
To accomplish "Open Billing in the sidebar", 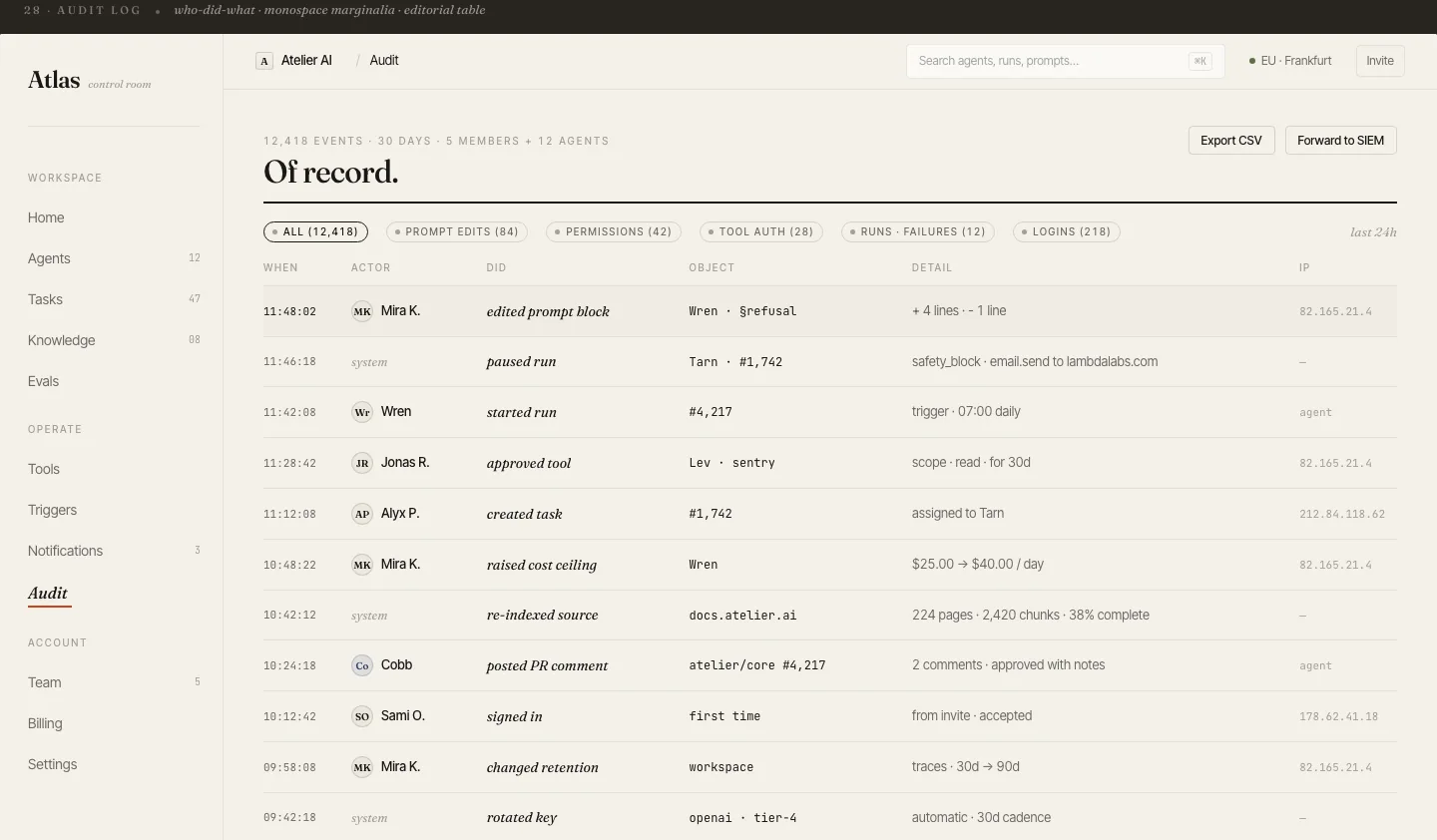I will click(x=114, y=723).
